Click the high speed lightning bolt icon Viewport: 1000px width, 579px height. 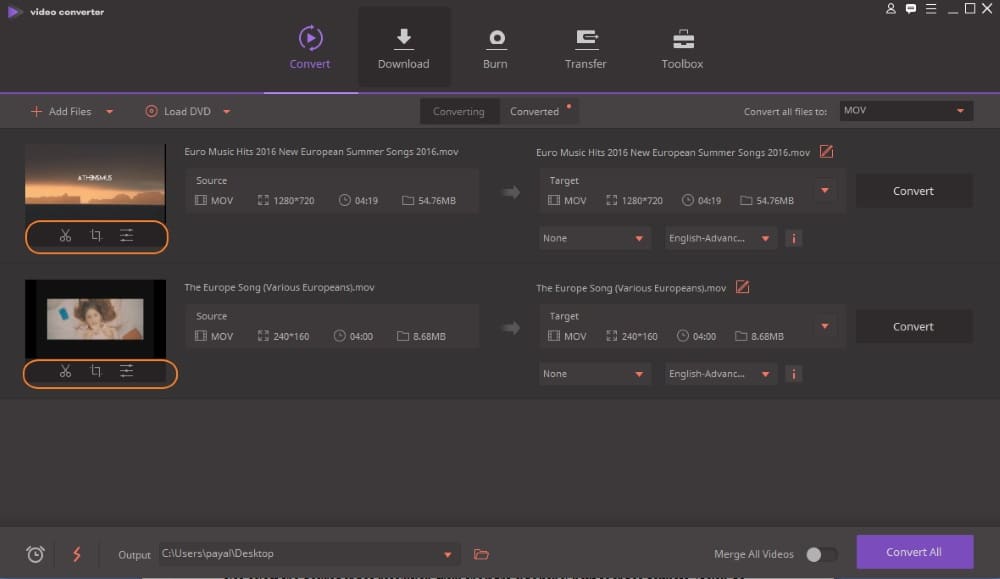pos(77,554)
